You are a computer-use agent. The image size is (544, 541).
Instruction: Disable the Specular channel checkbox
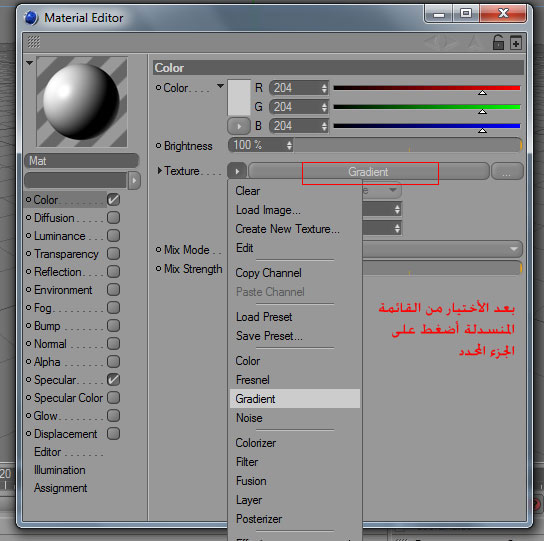coord(113,379)
